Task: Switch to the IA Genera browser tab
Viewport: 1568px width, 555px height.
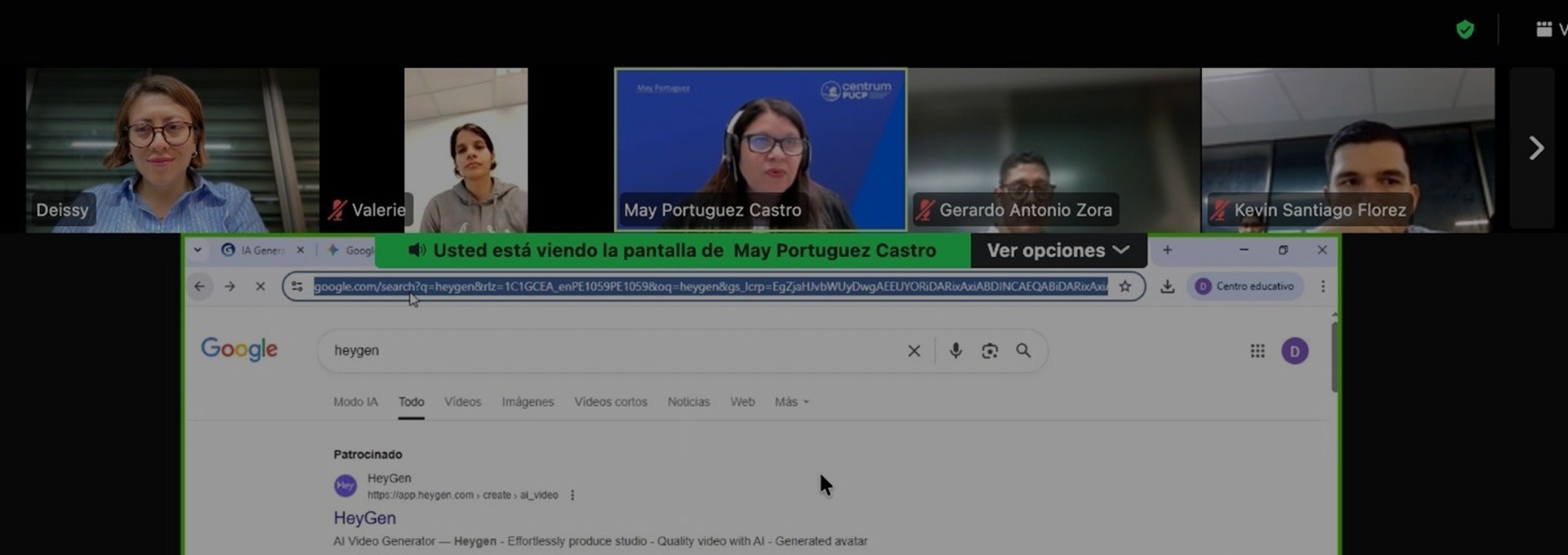Action: [255, 251]
